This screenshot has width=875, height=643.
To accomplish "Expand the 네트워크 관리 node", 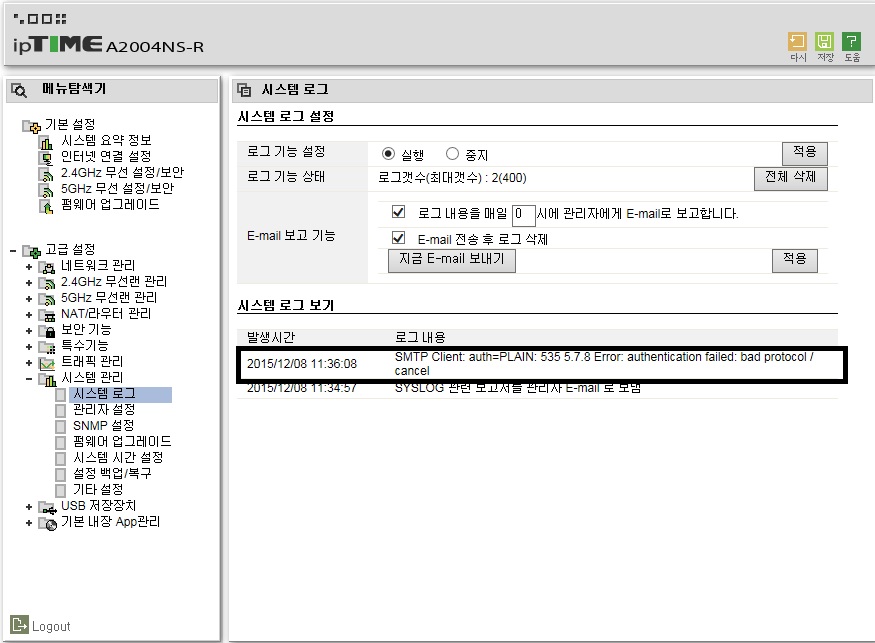I will coord(29,267).
